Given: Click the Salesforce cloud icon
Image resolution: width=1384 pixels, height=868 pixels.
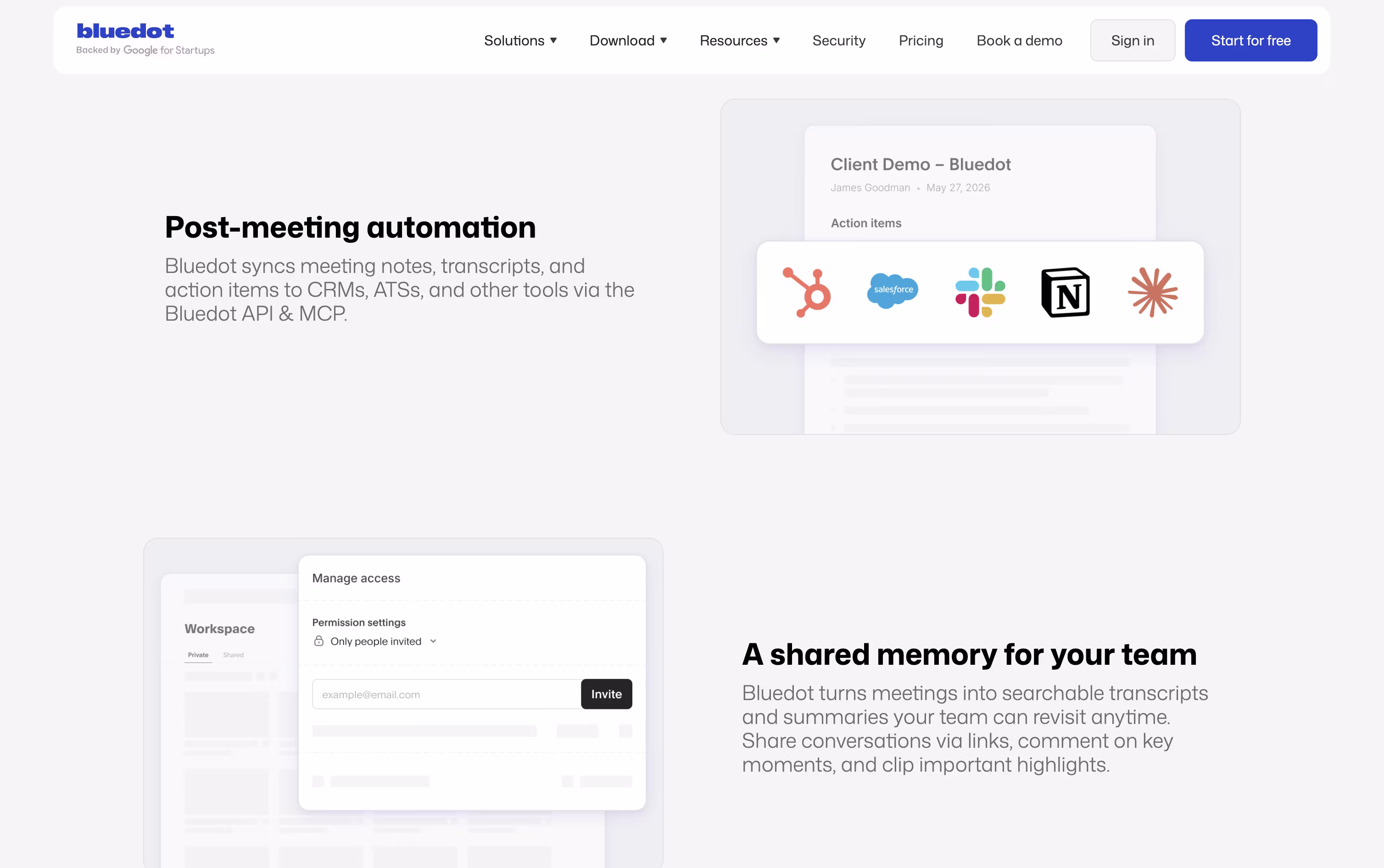Looking at the screenshot, I should click(x=893, y=290).
